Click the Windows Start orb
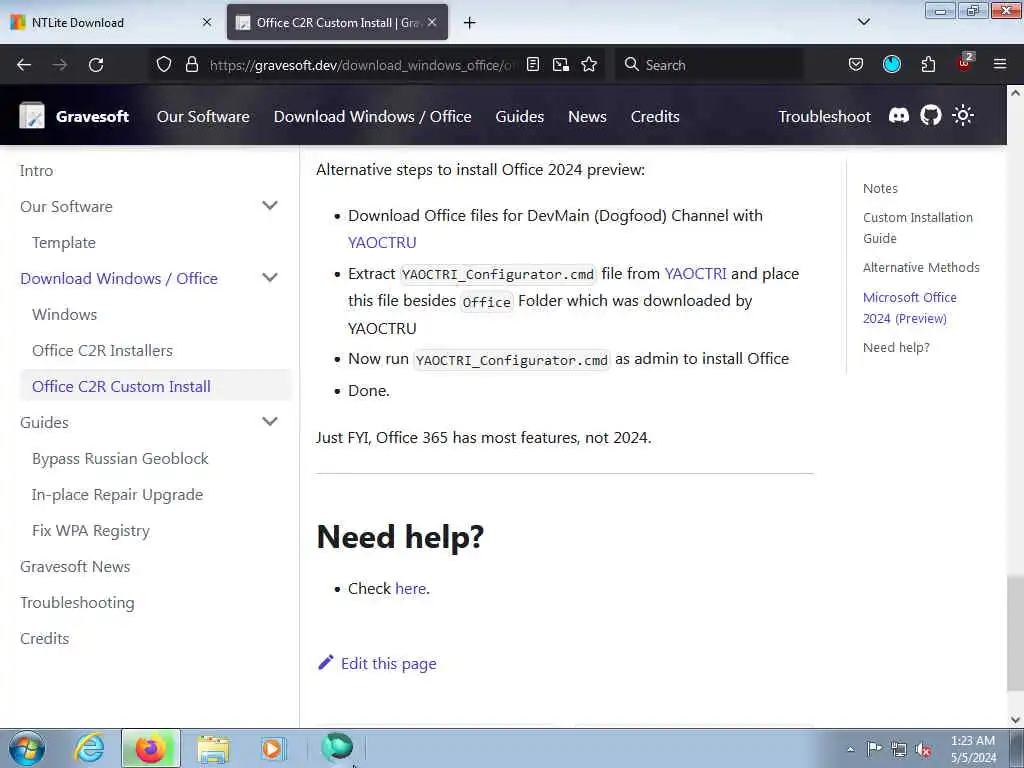Image resolution: width=1024 pixels, height=768 pixels. pos(27,748)
